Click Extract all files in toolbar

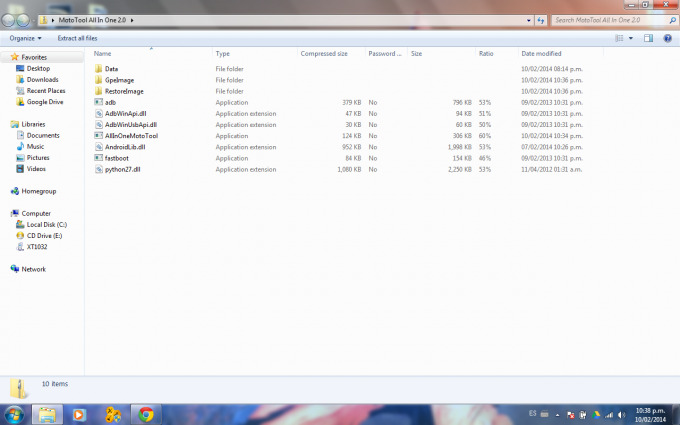coord(77,38)
